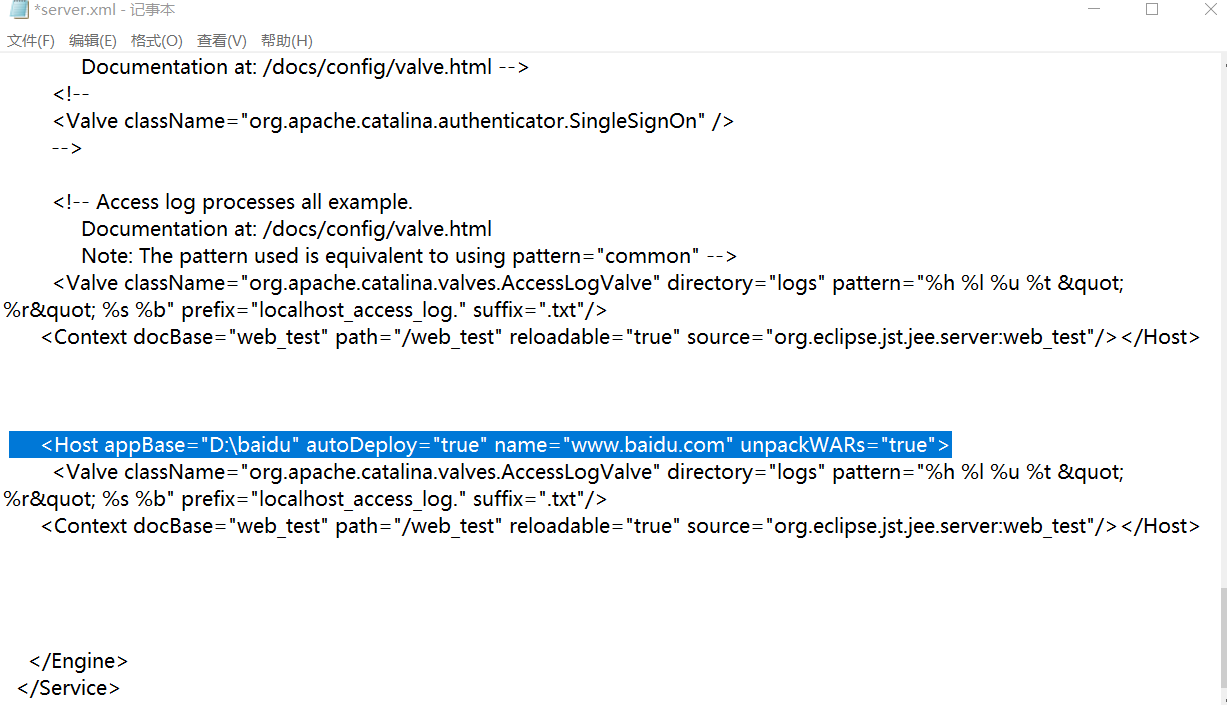Open the 编辑(E) menu

93,41
